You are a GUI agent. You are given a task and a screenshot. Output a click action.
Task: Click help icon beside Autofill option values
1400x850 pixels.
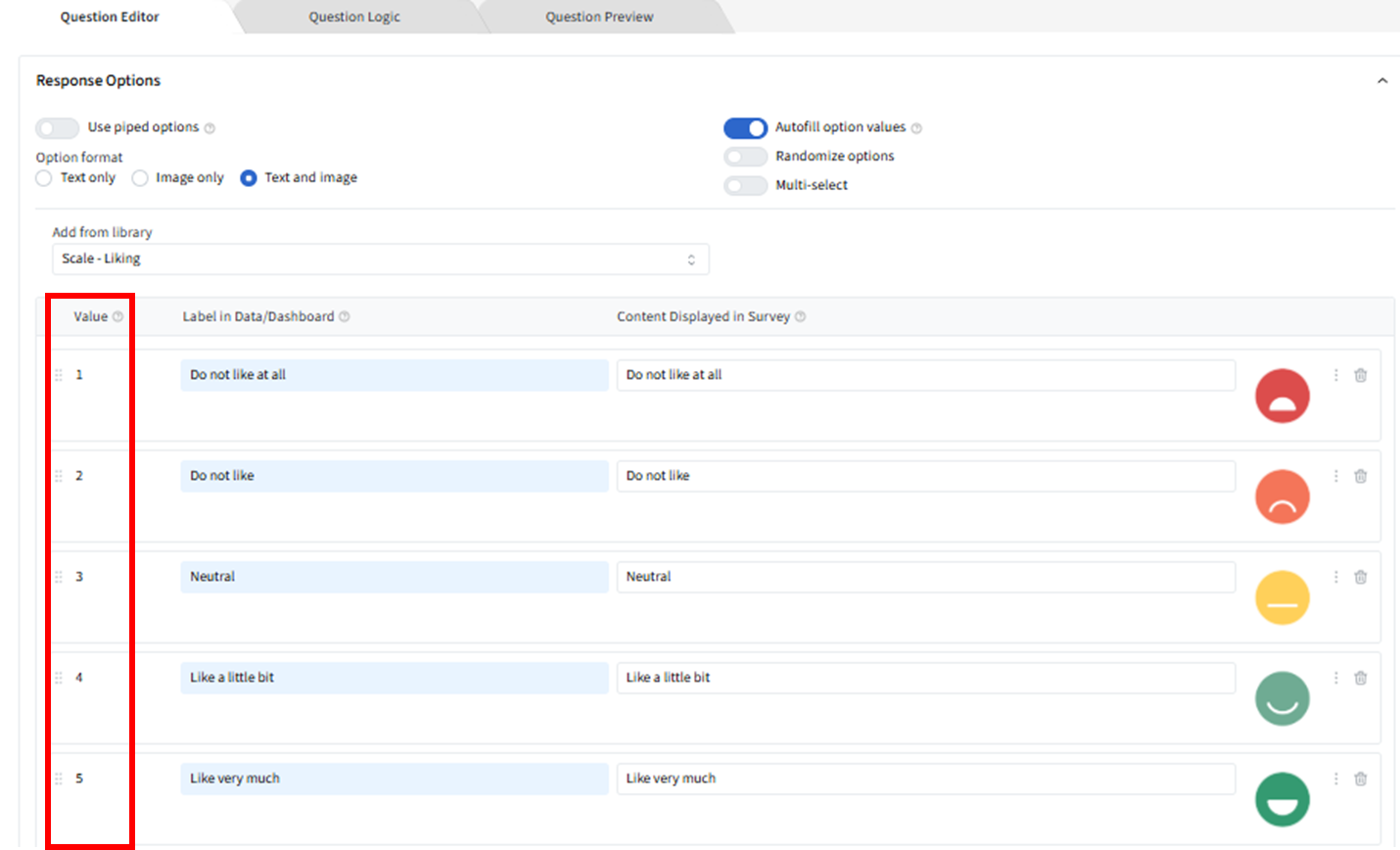click(916, 128)
